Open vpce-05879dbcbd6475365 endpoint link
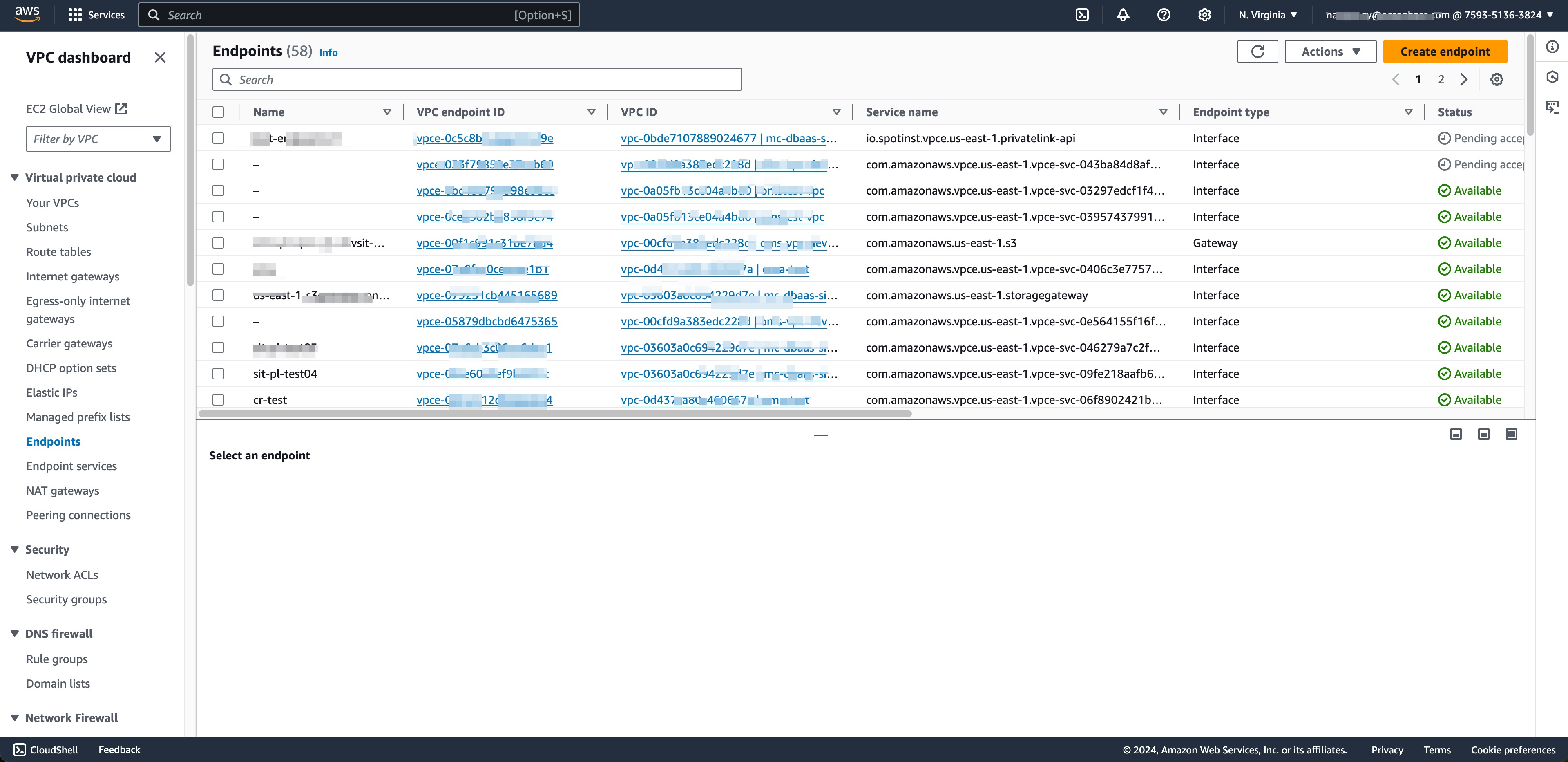This screenshot has height=762, width=1568. (486, 322)
